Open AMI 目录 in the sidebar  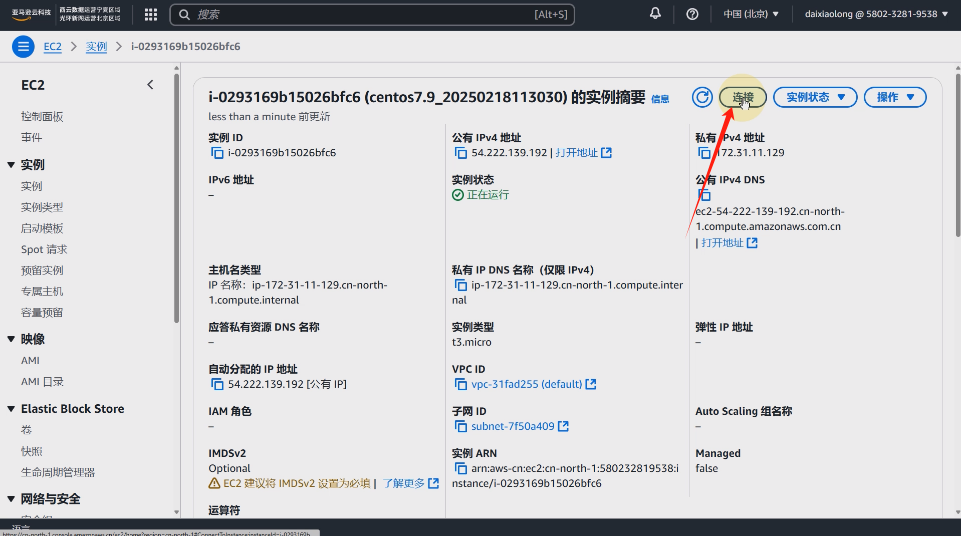pyautogui.click(x=42, y=382)
